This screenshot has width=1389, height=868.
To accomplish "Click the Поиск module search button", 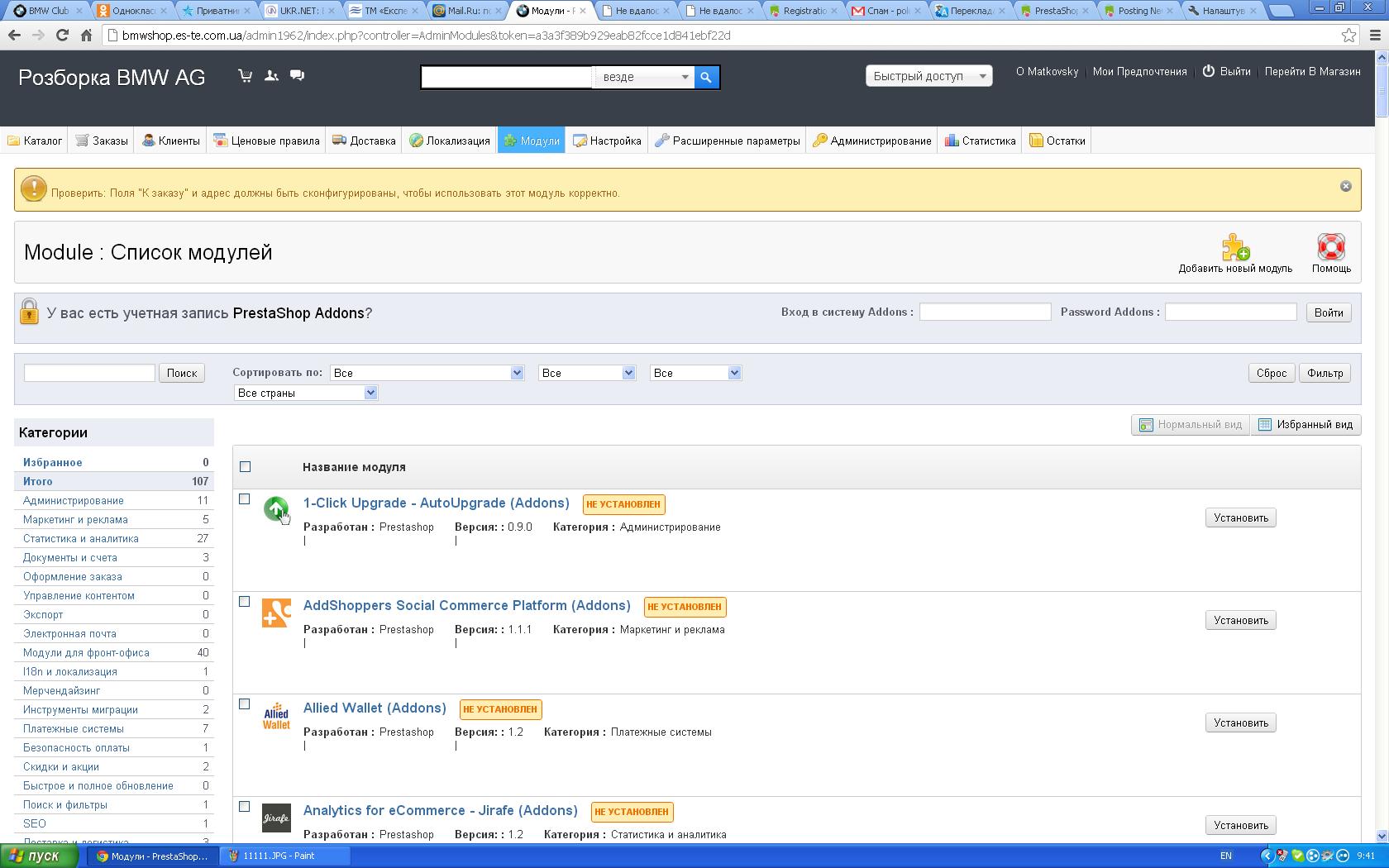I will point(182,373).
